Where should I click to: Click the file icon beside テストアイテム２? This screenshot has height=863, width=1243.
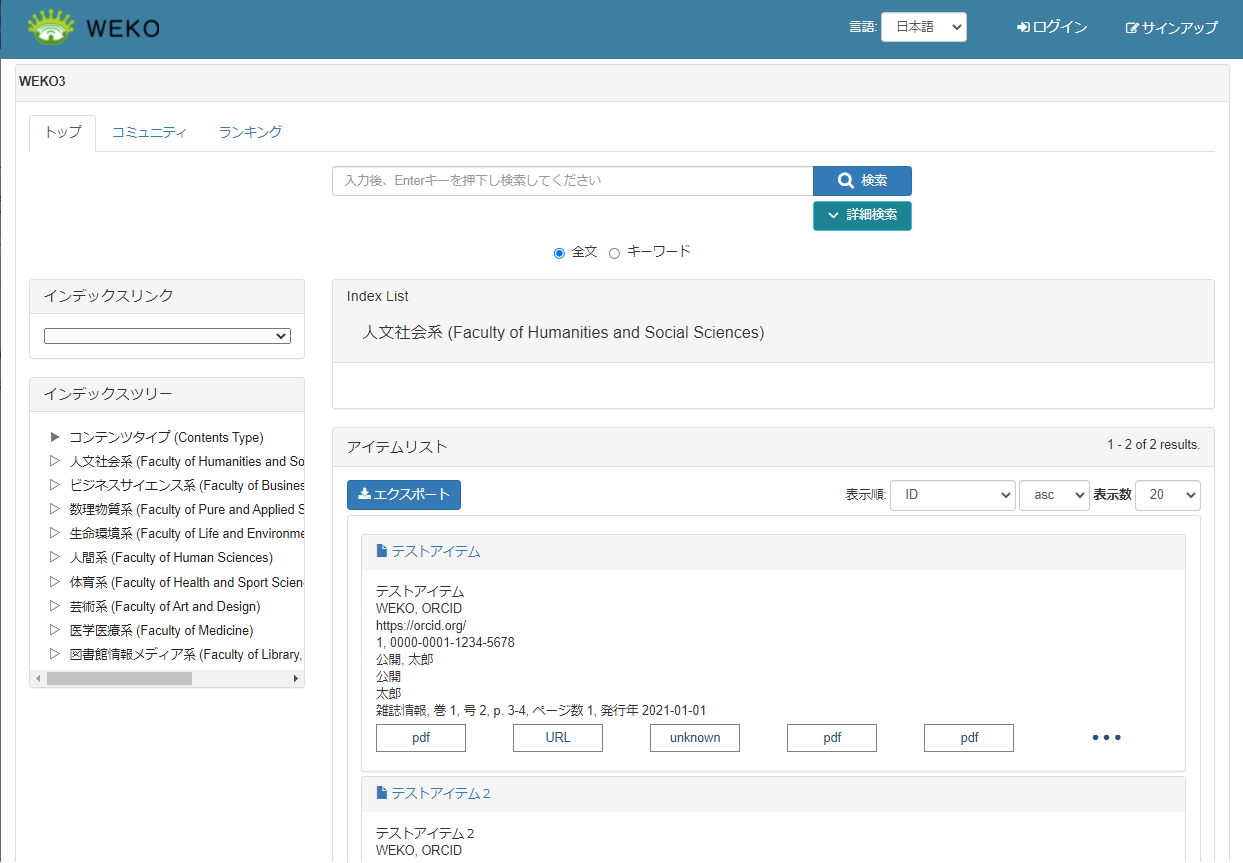tap(381, 793)
